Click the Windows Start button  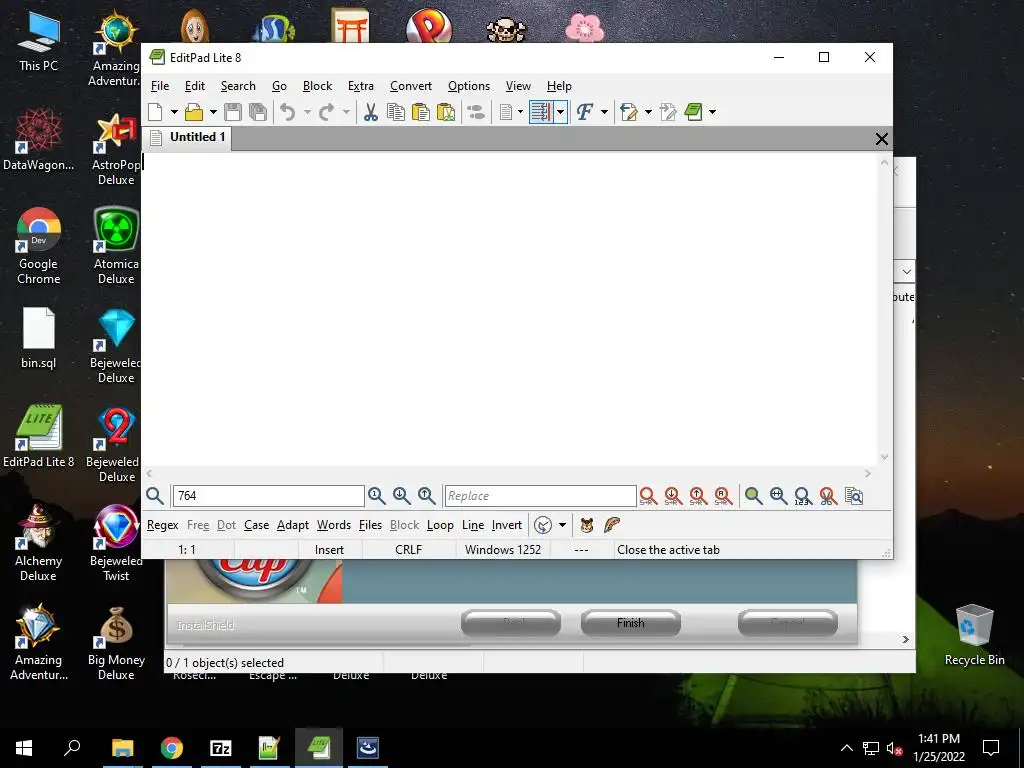pyautogui.click(x=24, y=748)
